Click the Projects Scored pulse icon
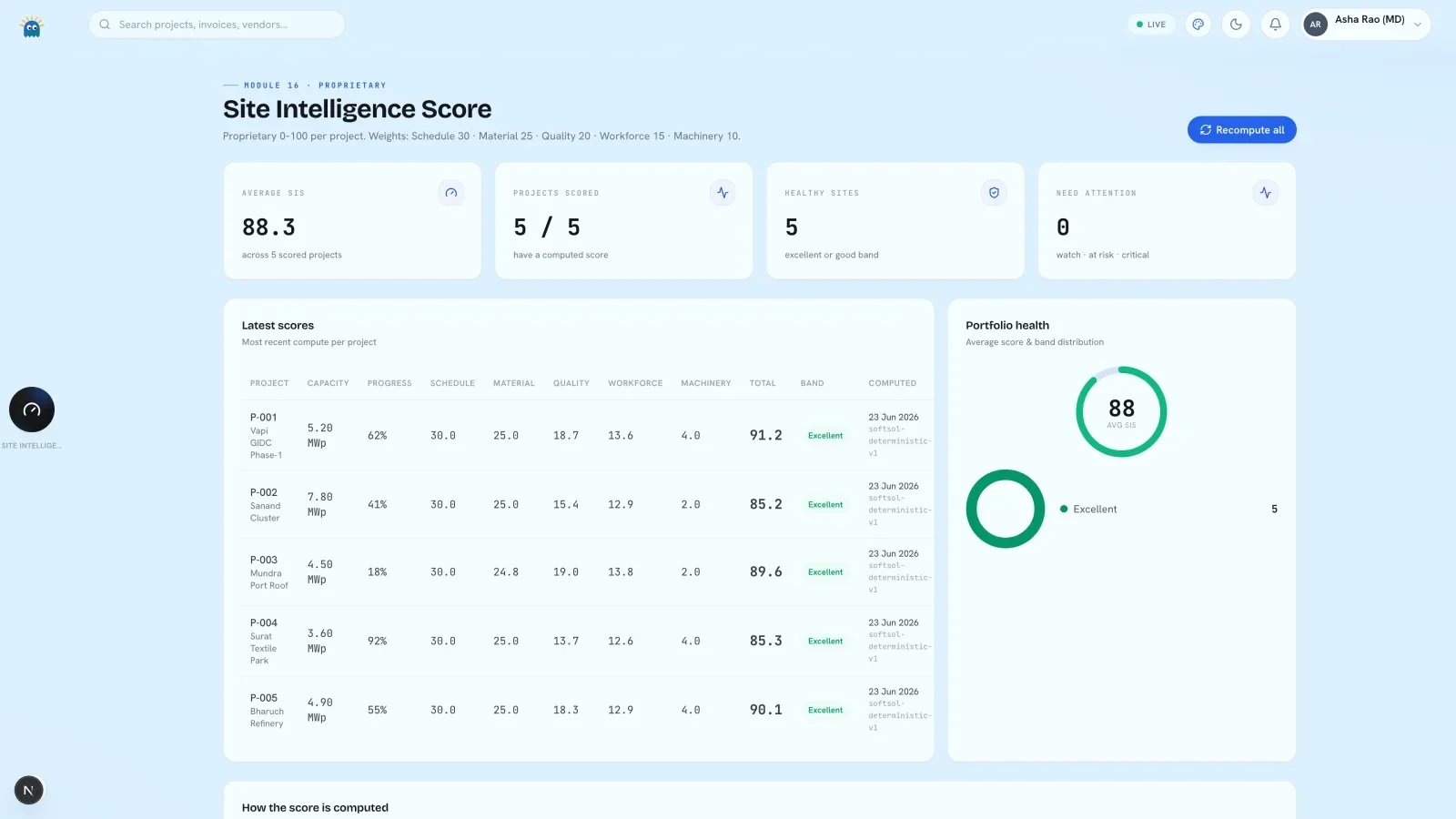Viewport: 1456px width, 819px height. pyautogui.click(x=723, y=193)
